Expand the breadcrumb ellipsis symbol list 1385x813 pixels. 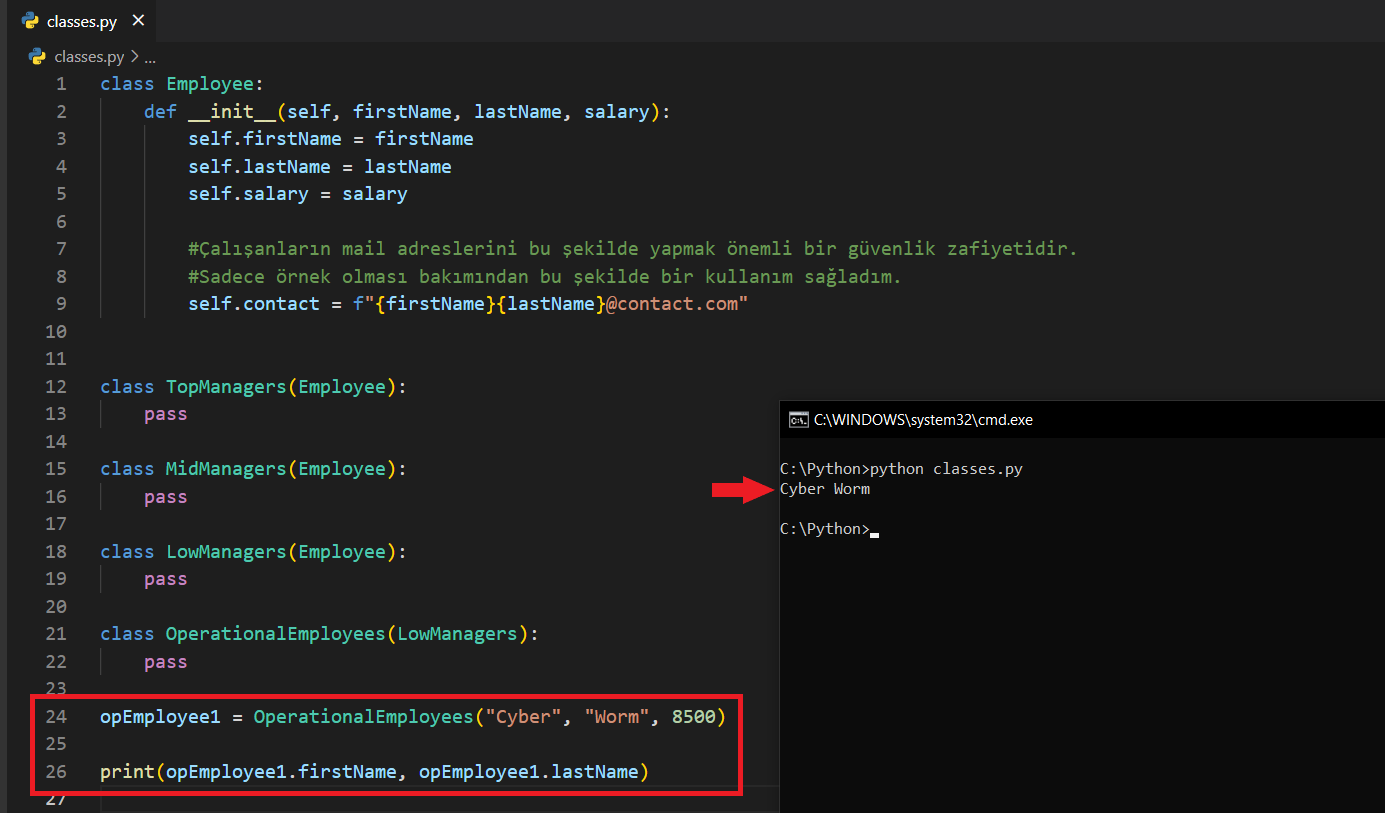pos(150,57)
